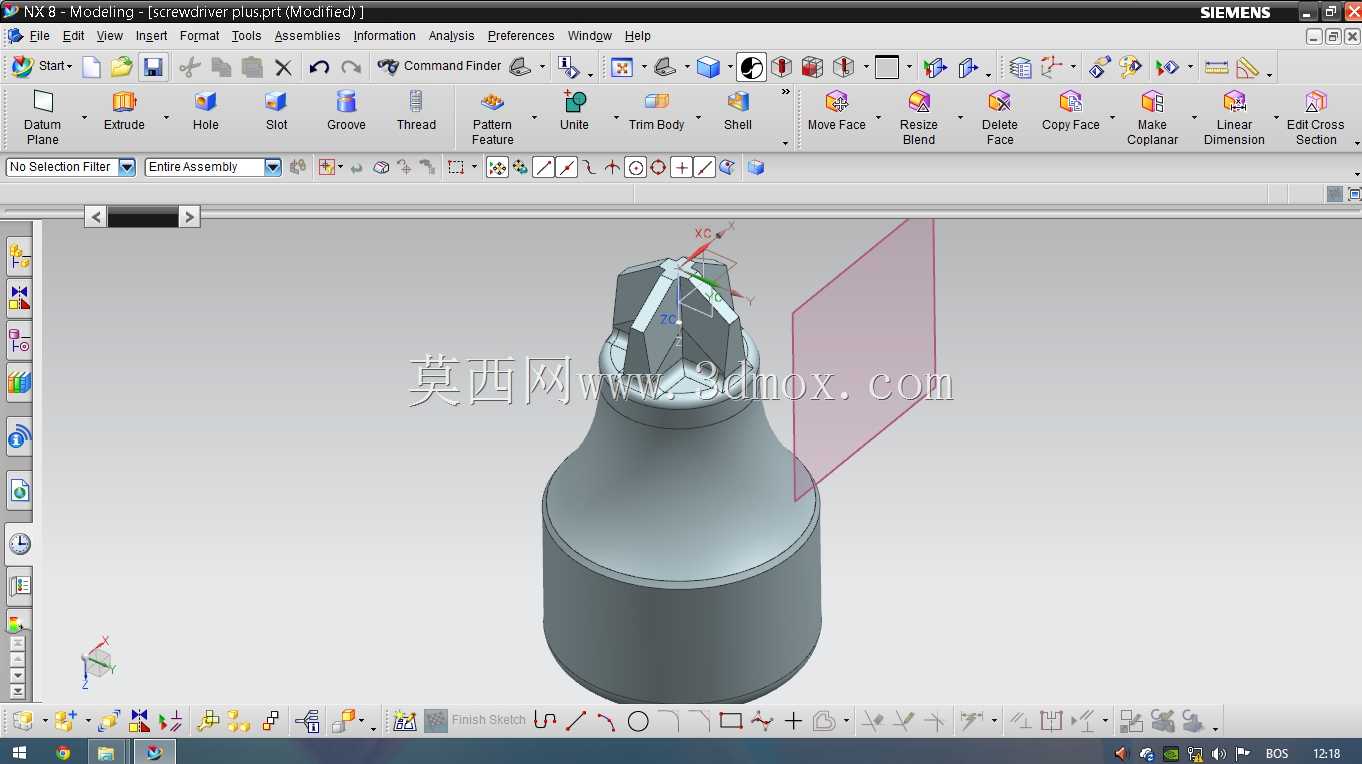Open the Assembly Navigator side tab
Image resolution: width=1362 pixels, height=764 pixels.
pyautogui.click(x=19, y=257)
